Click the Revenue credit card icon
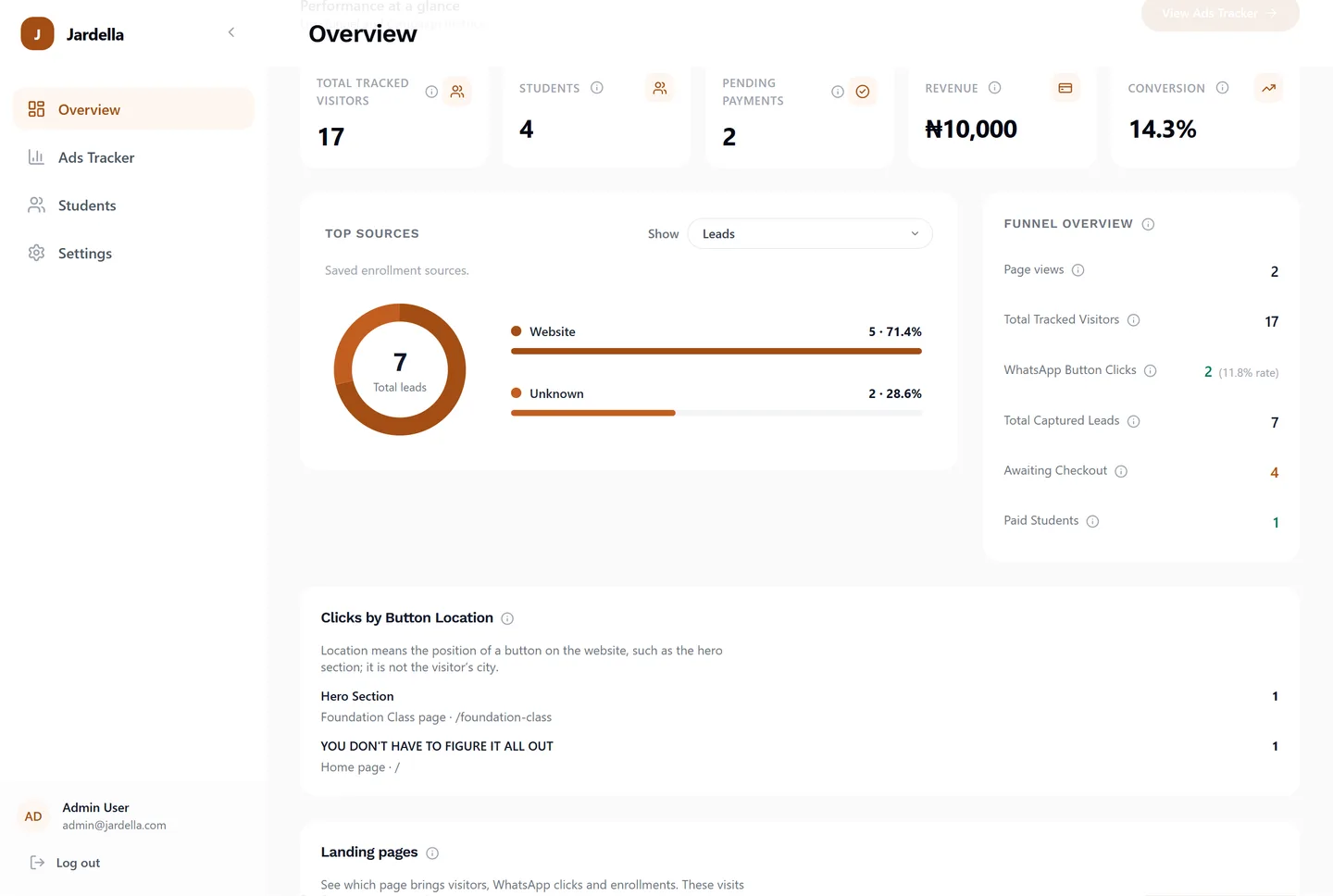 click(x=1065, y=88)
